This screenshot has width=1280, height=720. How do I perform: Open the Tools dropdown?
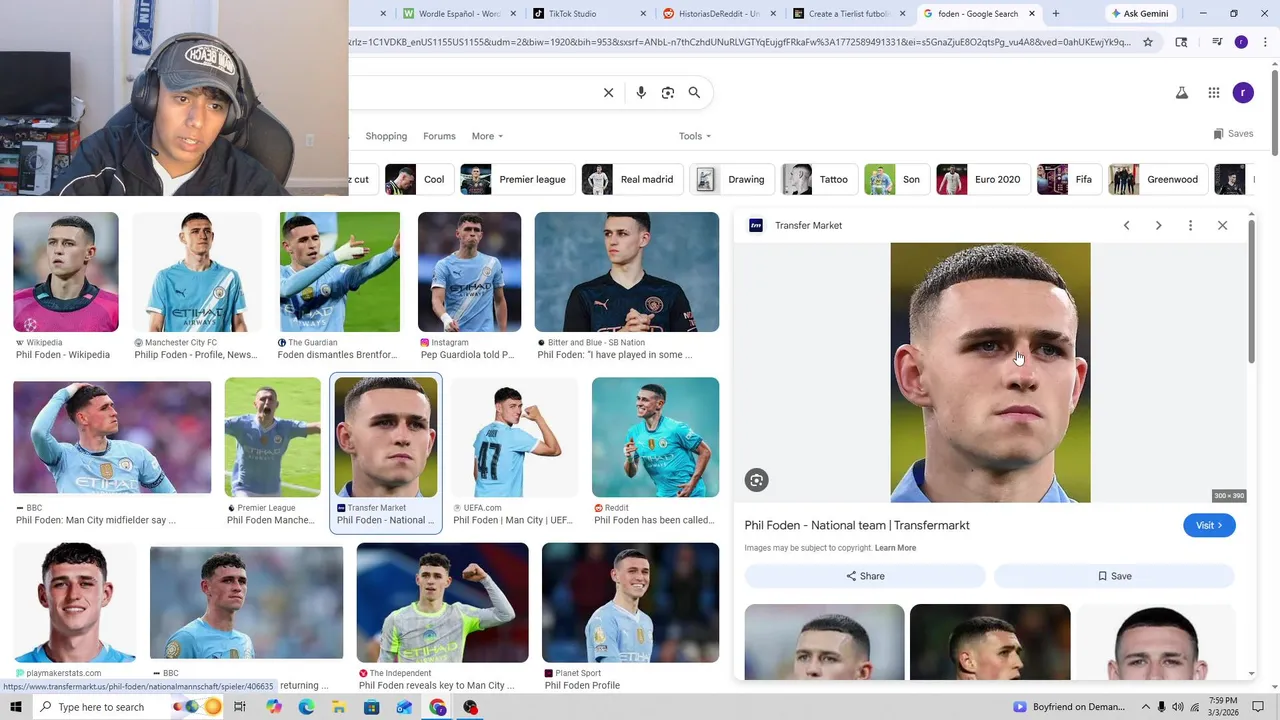click(x=695, y=136)
